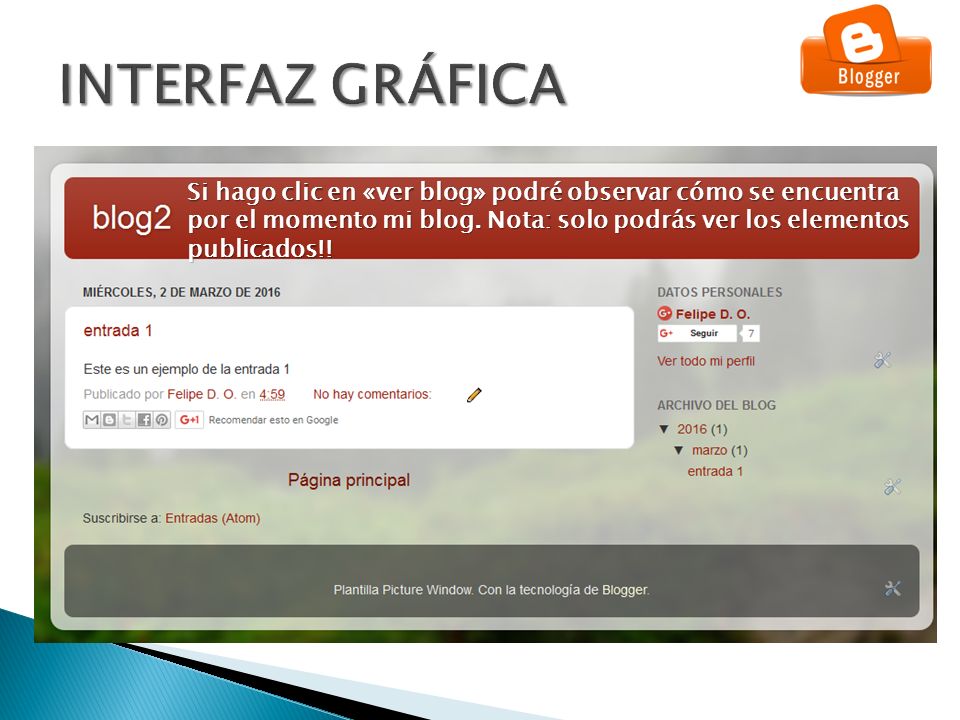Click 'Recomendar esto en Google' text
This screenshot has width=960, height=720.
pyautogui.click(x=273, y=420)
